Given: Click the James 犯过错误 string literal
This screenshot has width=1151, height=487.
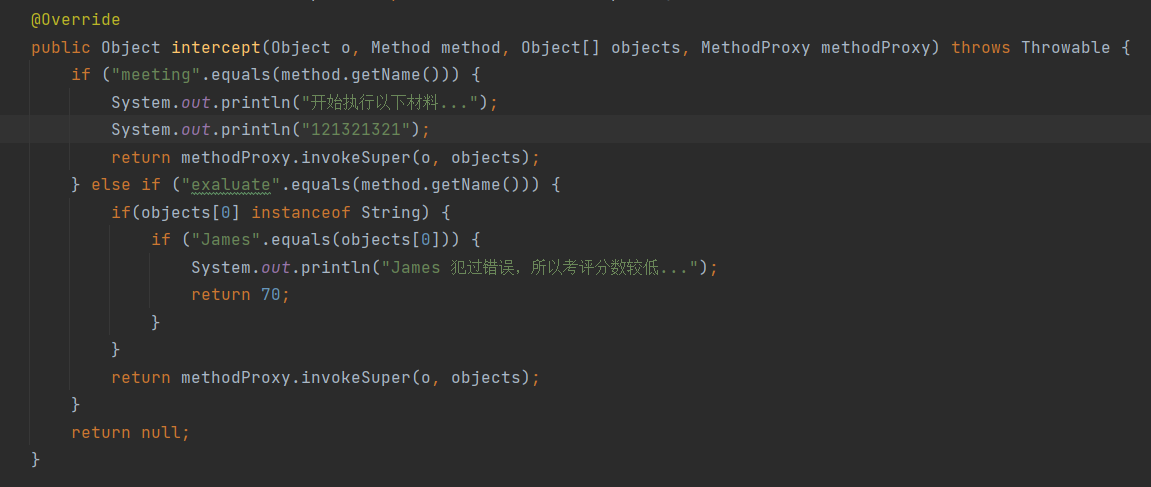Looking at the screenshot, I should pos(534,268).
